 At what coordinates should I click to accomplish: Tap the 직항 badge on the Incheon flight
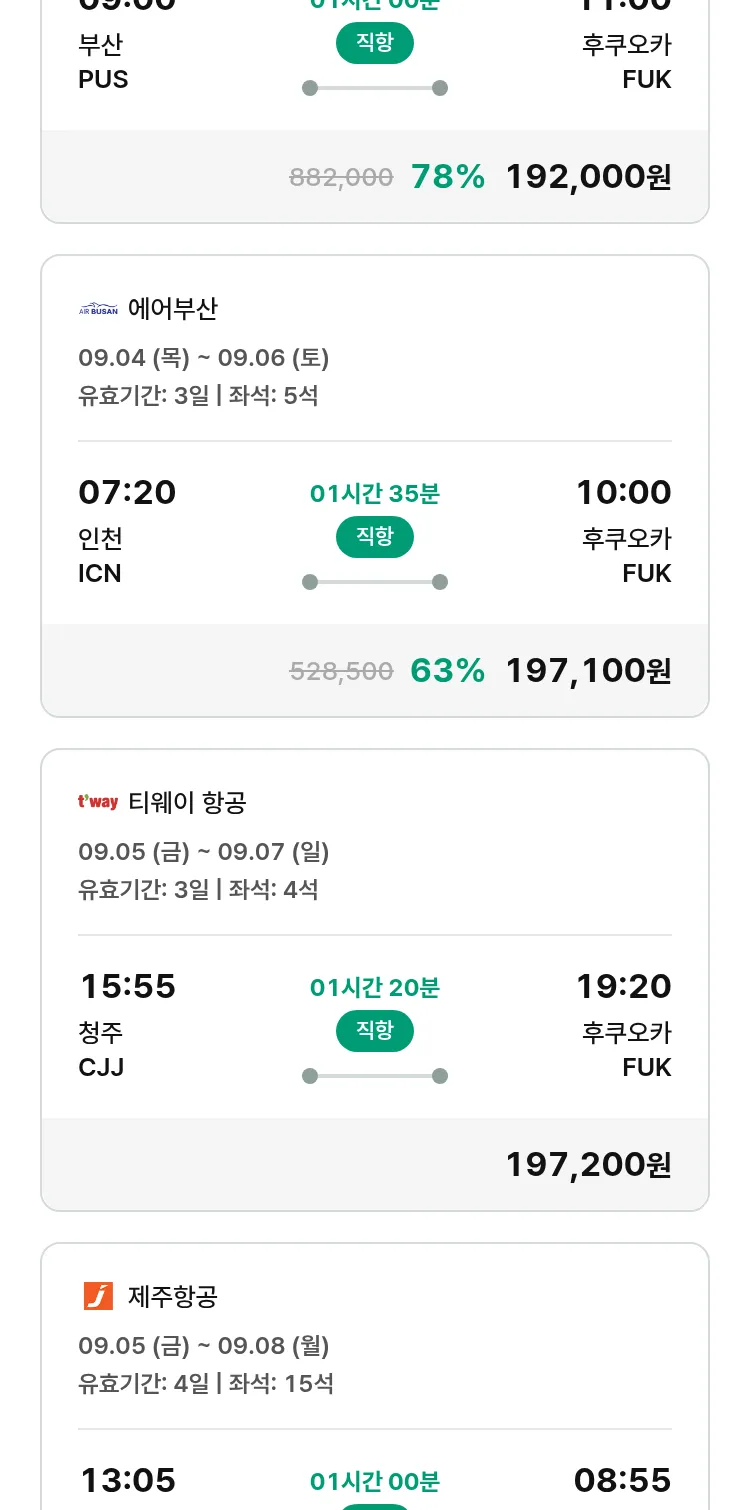coord(374,537)
